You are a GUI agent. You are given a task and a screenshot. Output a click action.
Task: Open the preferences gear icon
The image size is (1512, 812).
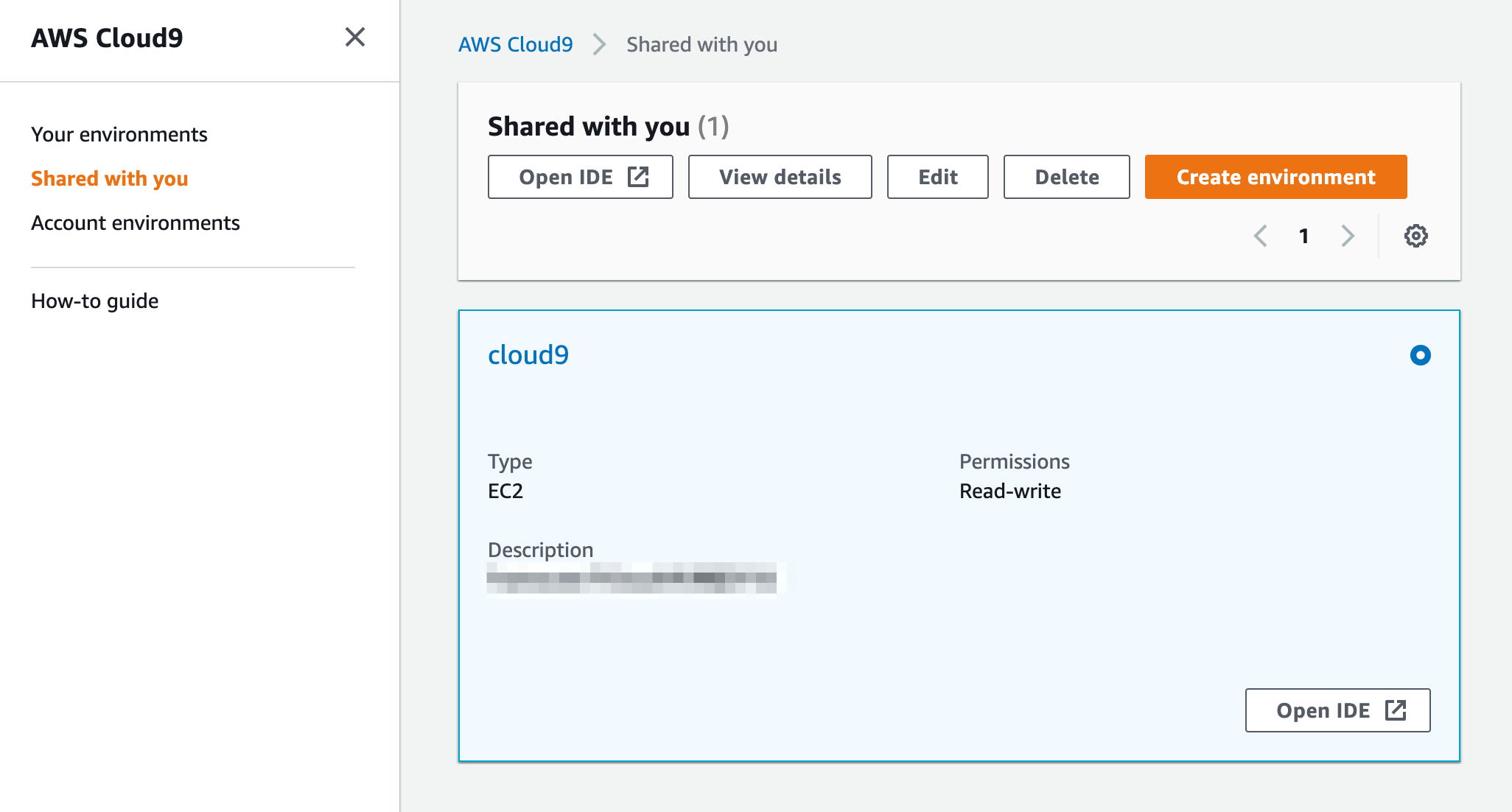pos(1415,236)
